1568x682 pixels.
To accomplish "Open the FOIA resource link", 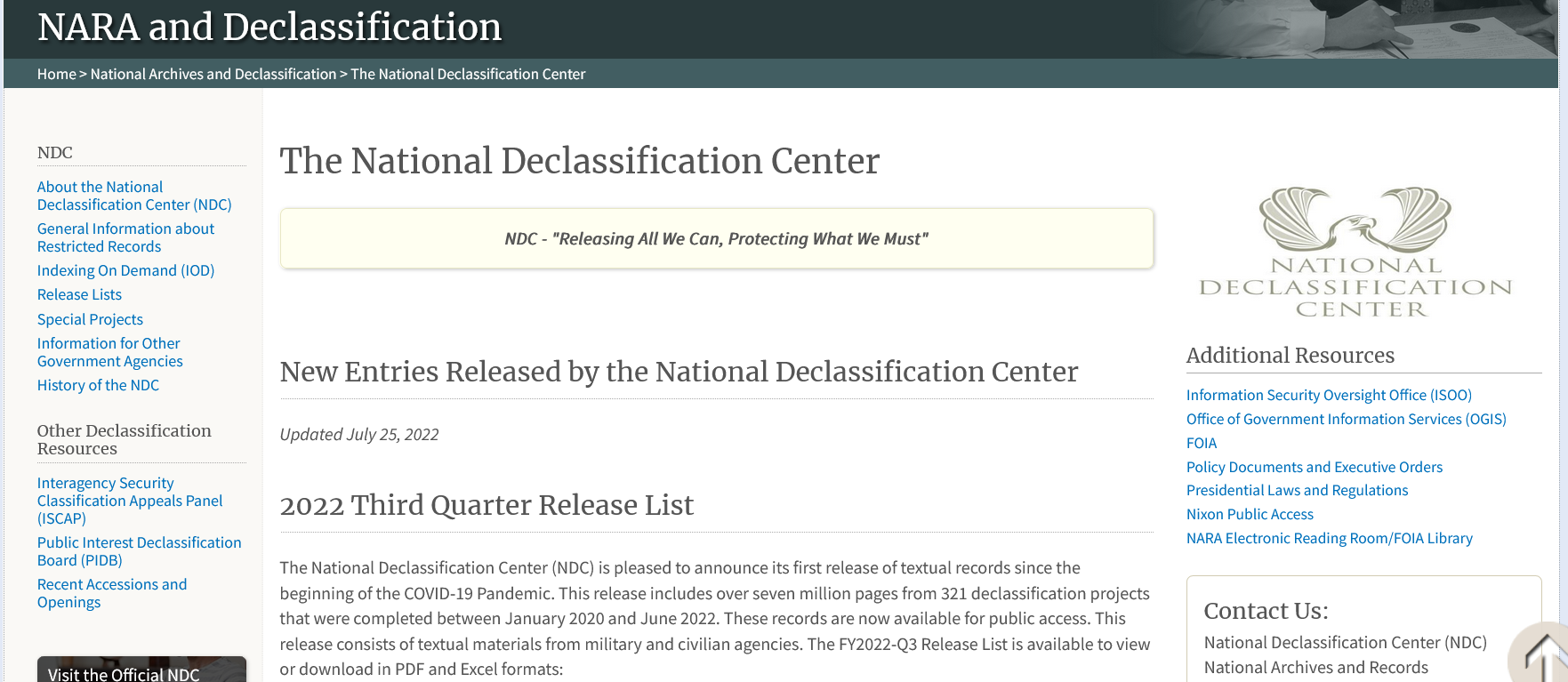I will coord(1202,443).
